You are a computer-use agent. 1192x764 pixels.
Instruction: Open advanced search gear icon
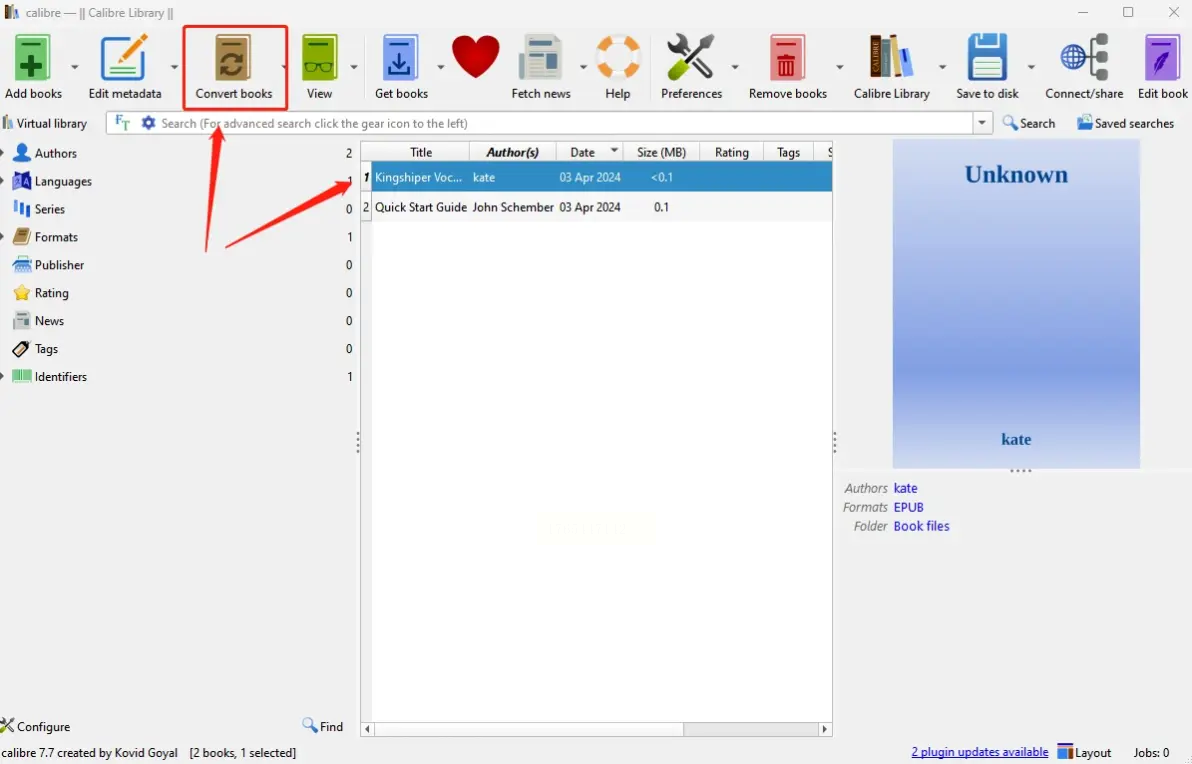(x=148, y=122)
